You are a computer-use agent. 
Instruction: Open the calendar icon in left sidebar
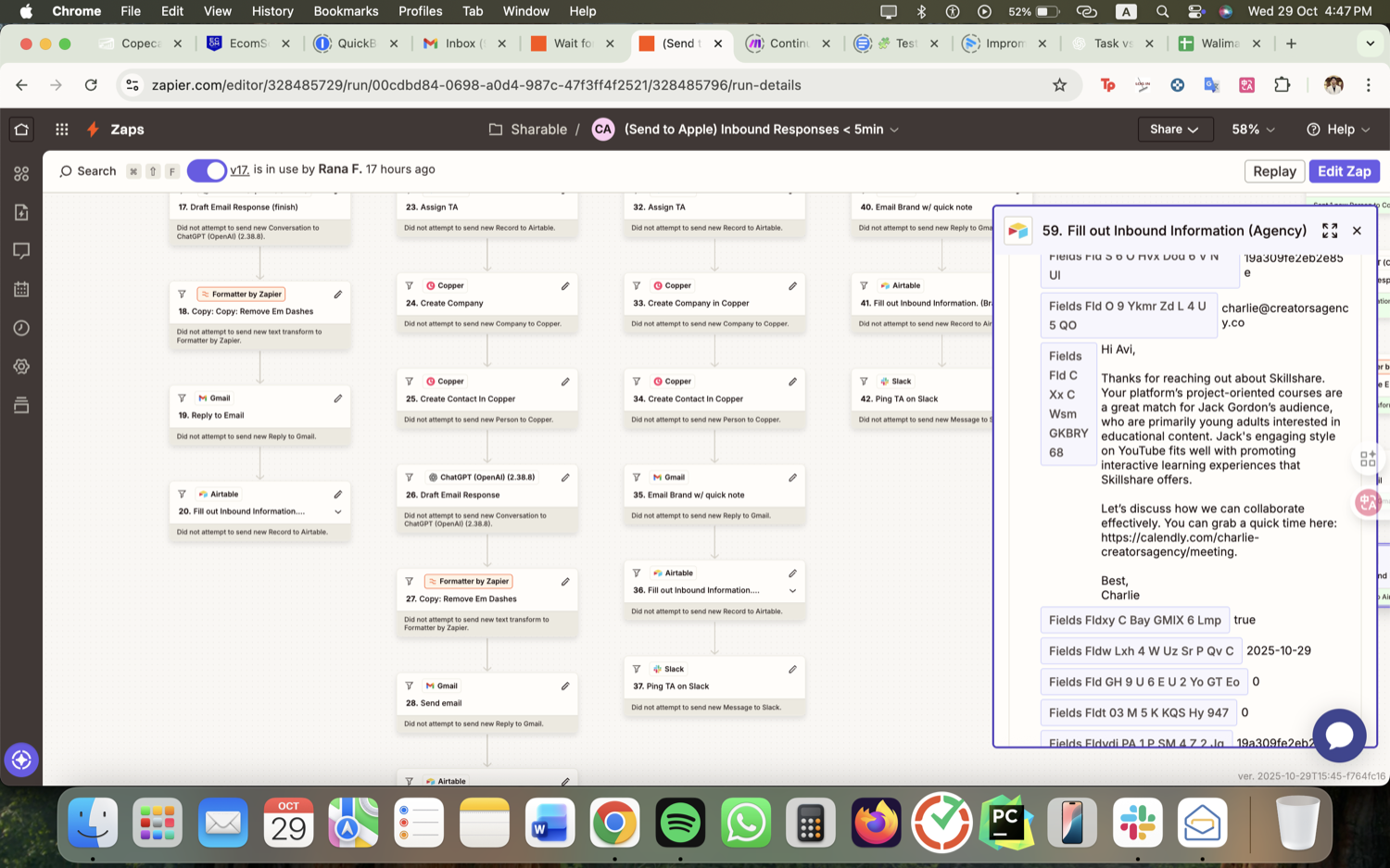pos(21,289)
